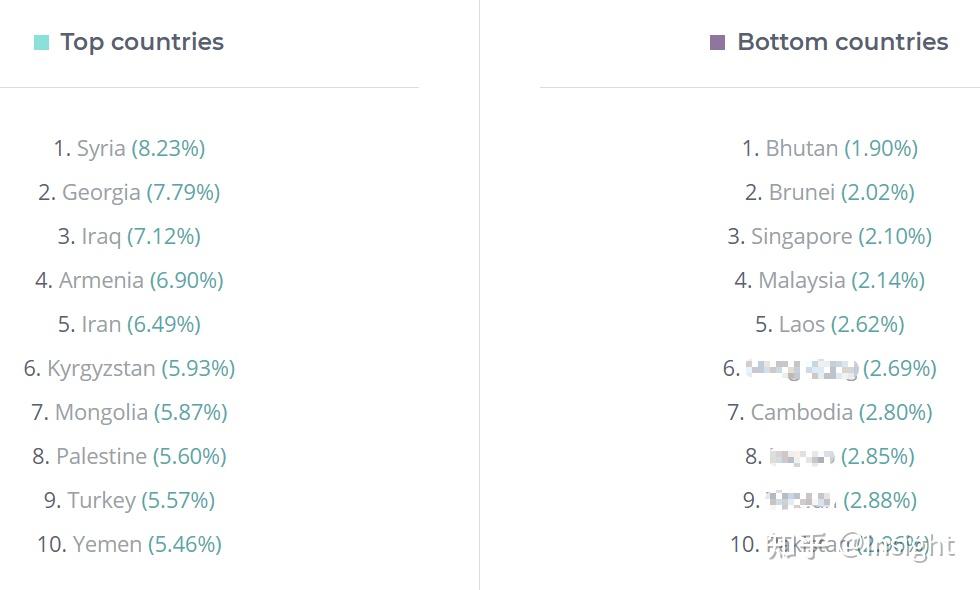Select the Bottom countries heading

coord(842,42)
